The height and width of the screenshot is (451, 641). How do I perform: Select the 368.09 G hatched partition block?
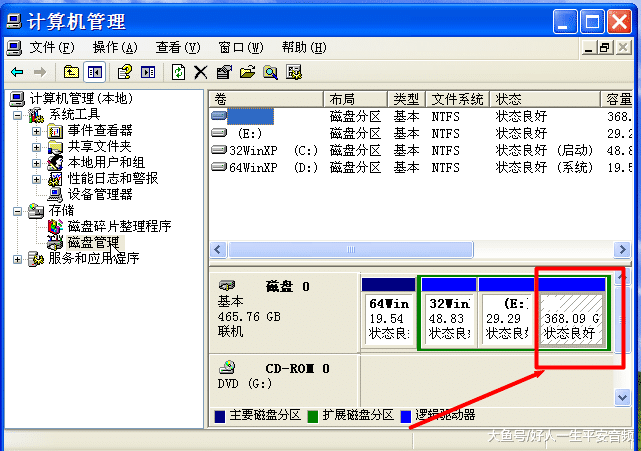click(x=572, y=313)
